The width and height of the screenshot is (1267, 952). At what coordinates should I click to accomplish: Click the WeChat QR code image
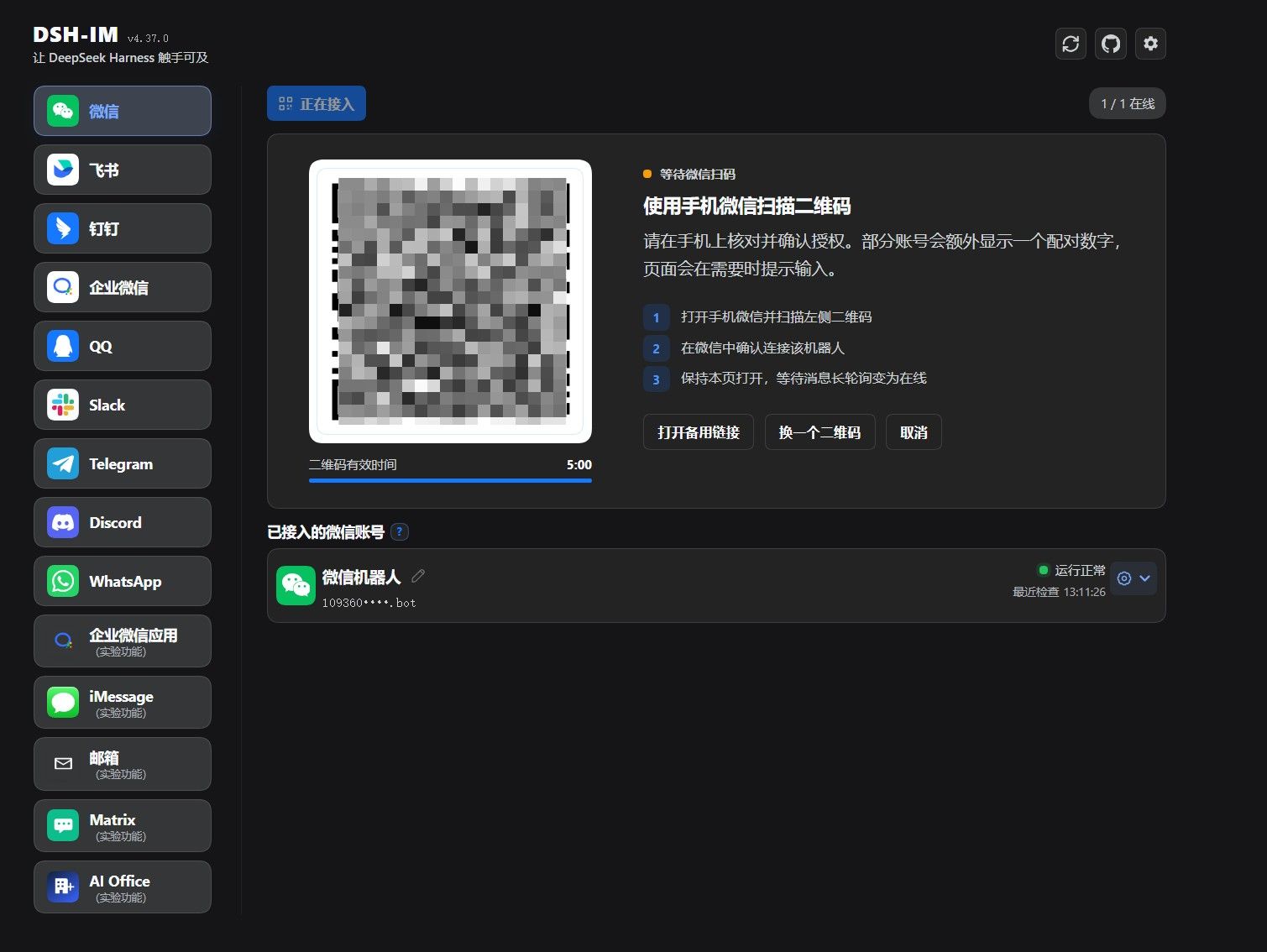[x=451, y=301]
